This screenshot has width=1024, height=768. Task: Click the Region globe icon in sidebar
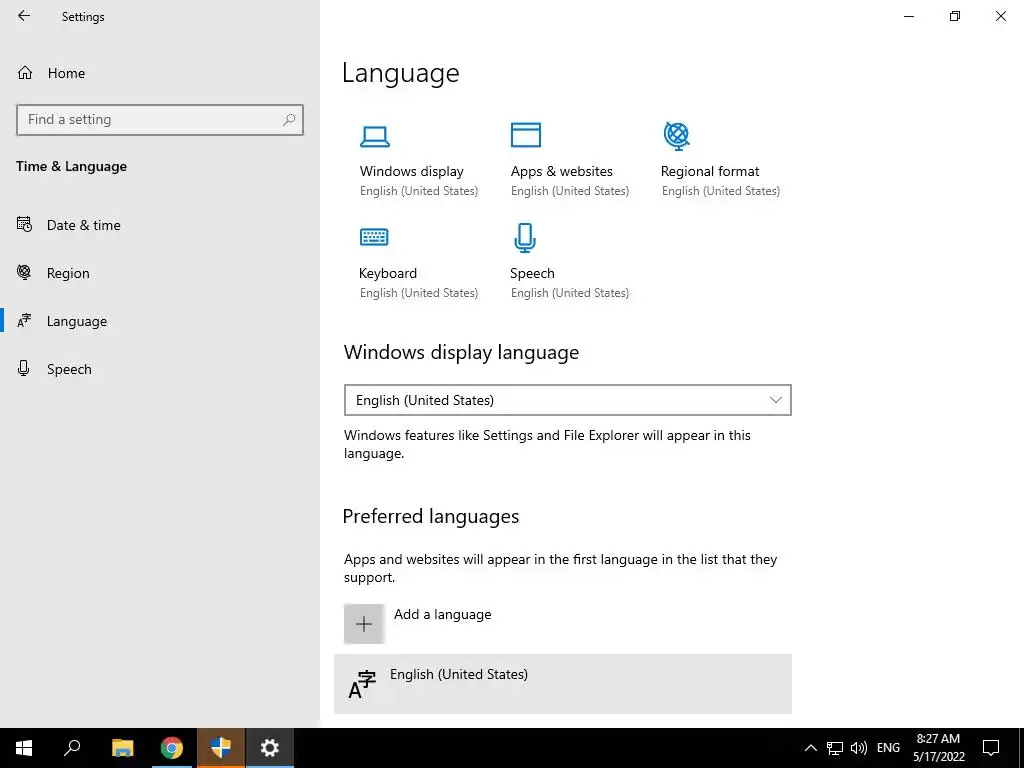24,272
